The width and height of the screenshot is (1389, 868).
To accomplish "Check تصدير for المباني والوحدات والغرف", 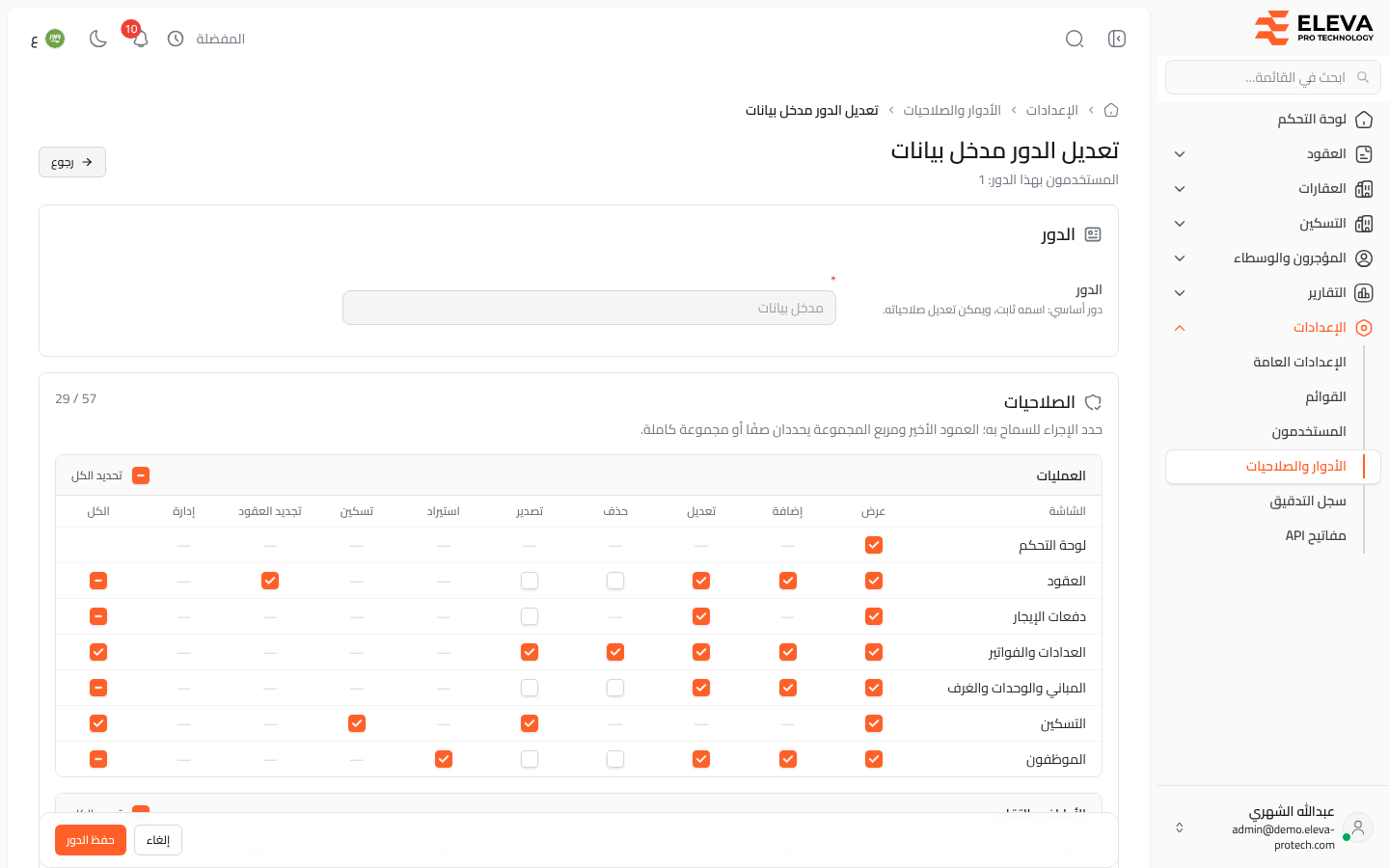I will pyautogui.click(x=530, y=688).
